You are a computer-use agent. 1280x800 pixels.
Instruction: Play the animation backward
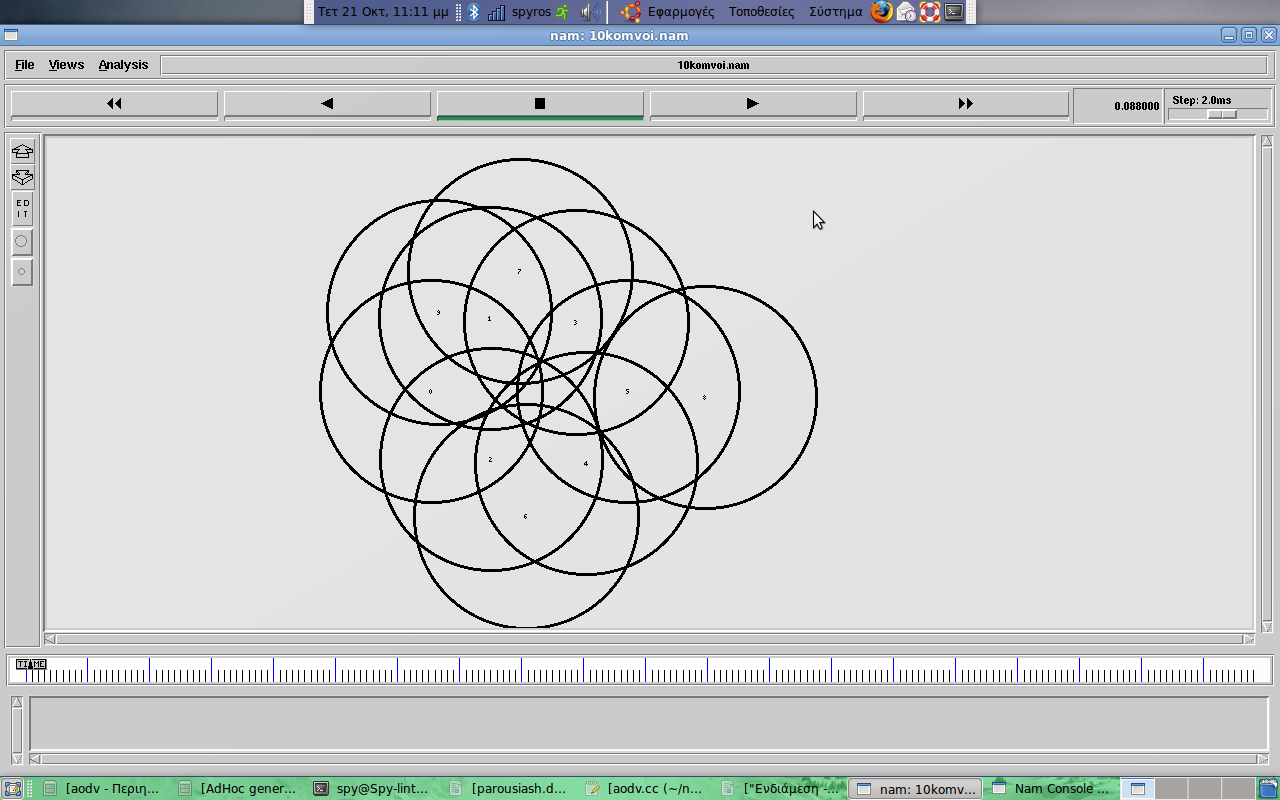[x=327, y=104]
